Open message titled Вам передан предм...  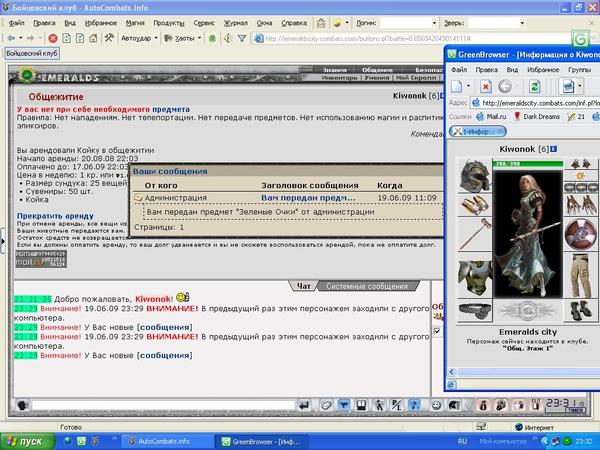pyautogui.click(x=308, y=198)
